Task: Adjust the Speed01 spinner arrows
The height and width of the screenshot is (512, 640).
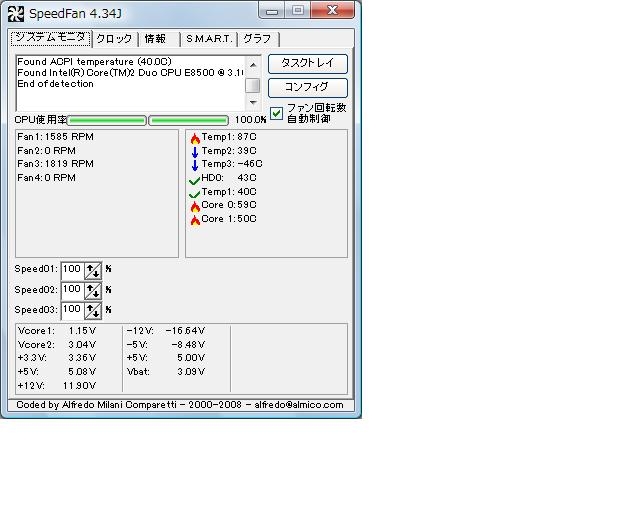Action: 93,270
